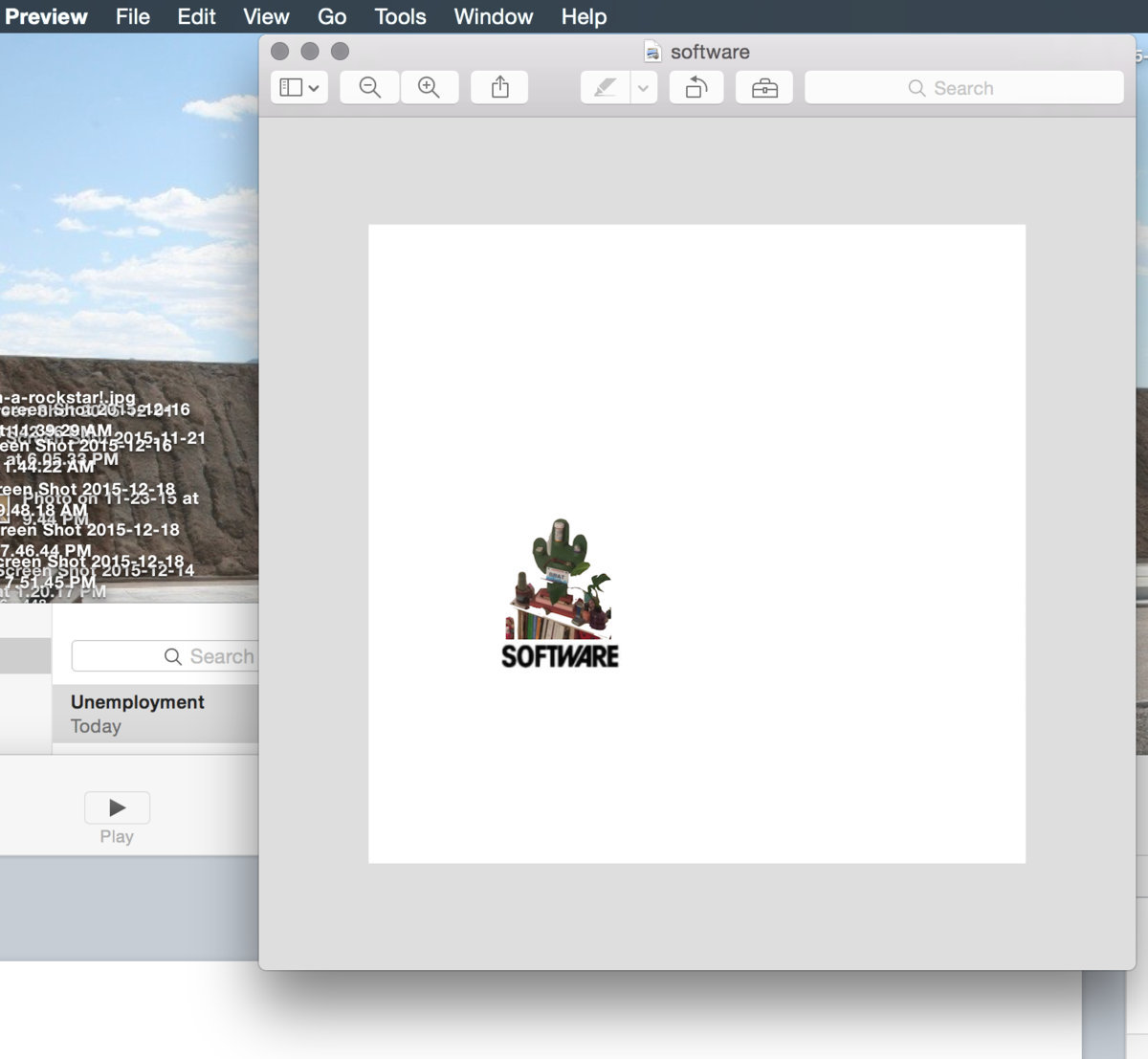Open the View menu
Viewport: 1148px width, 1059px height.
pos(266,16)
